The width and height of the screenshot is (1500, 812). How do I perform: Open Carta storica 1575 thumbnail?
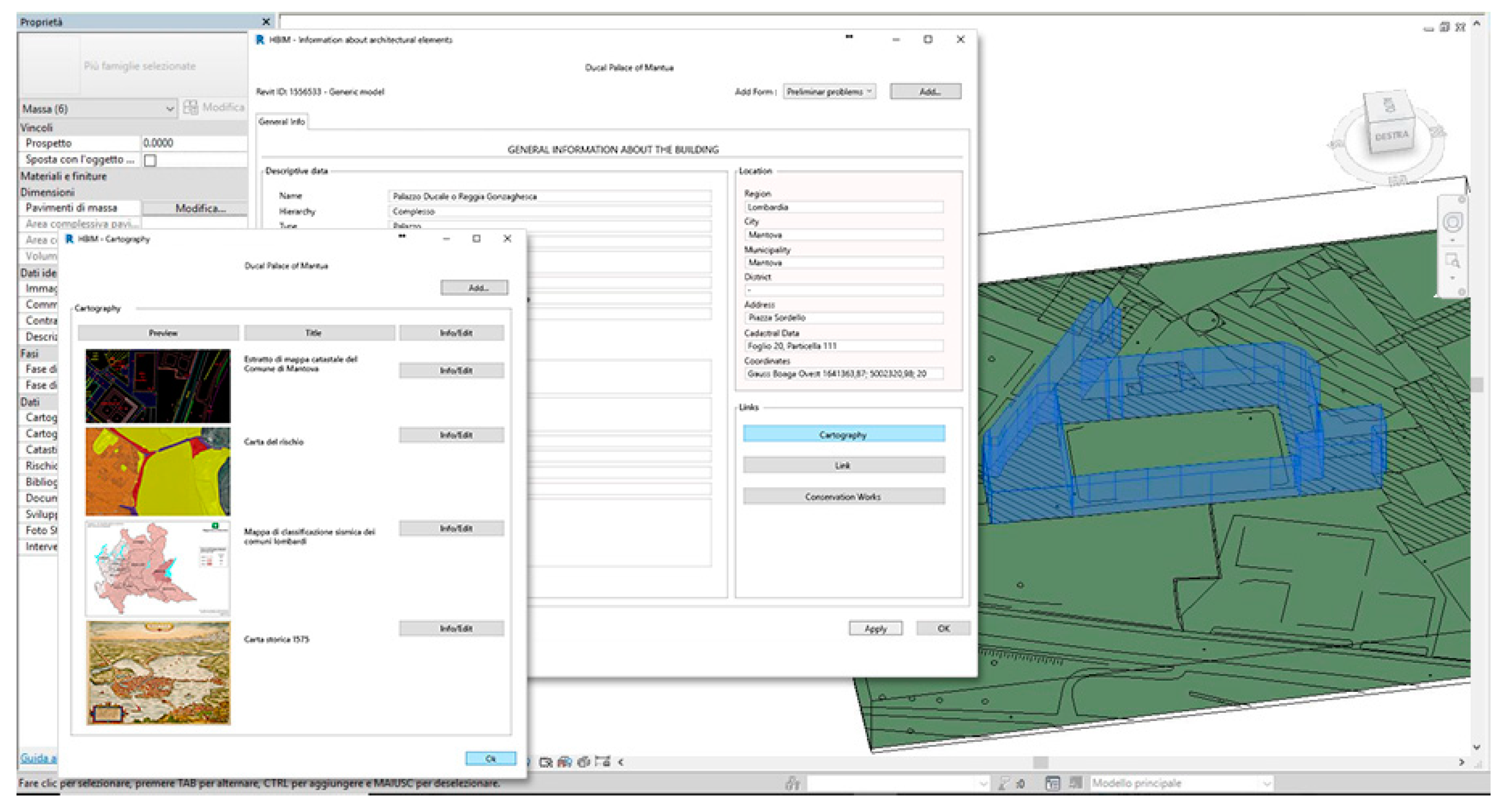(x=158, y=673)
